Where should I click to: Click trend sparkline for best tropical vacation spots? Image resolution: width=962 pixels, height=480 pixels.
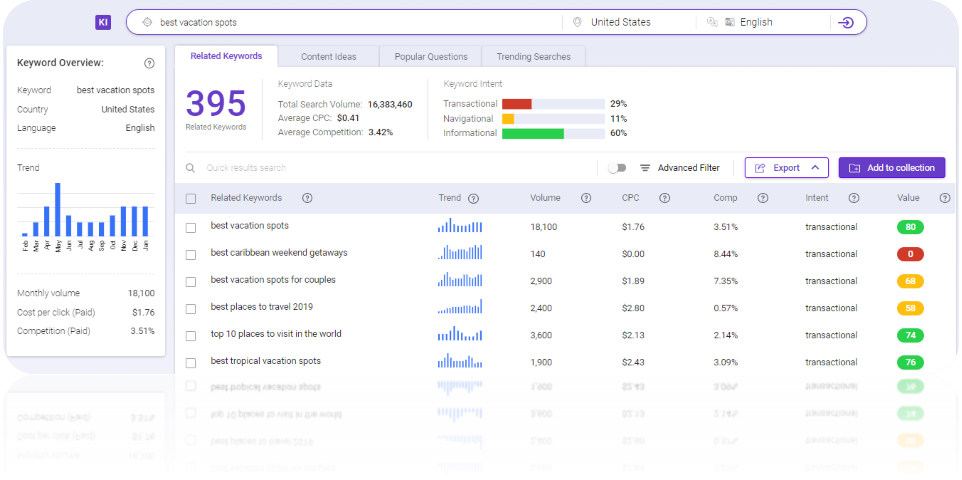point(460,360)
